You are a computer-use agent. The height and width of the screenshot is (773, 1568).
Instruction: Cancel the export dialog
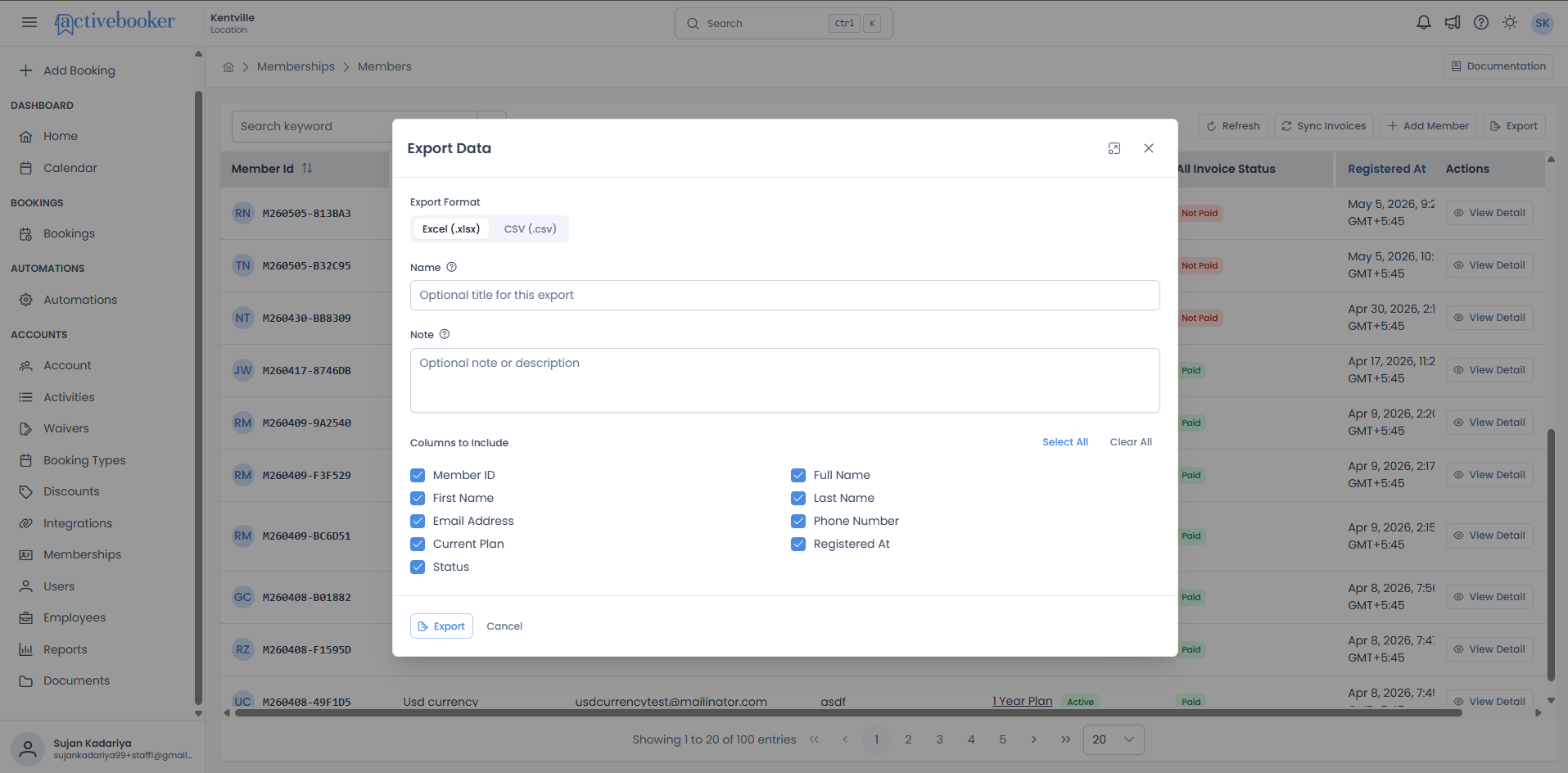pos(504,626)
